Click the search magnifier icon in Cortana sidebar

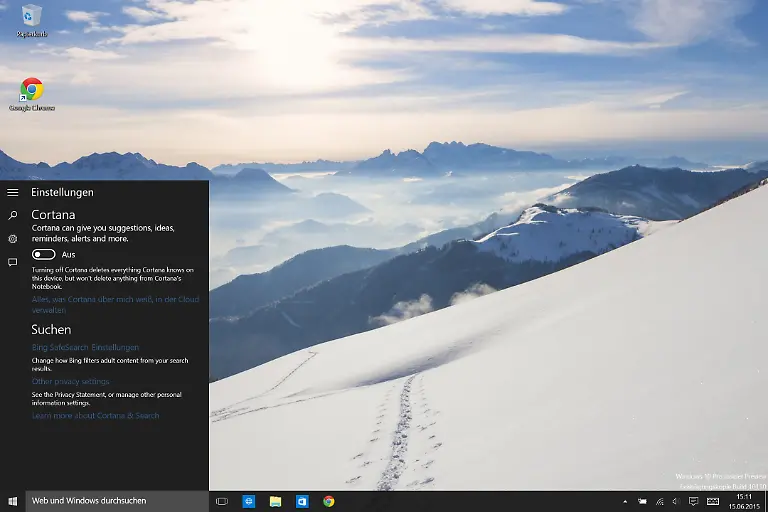(x=12, y=215)
